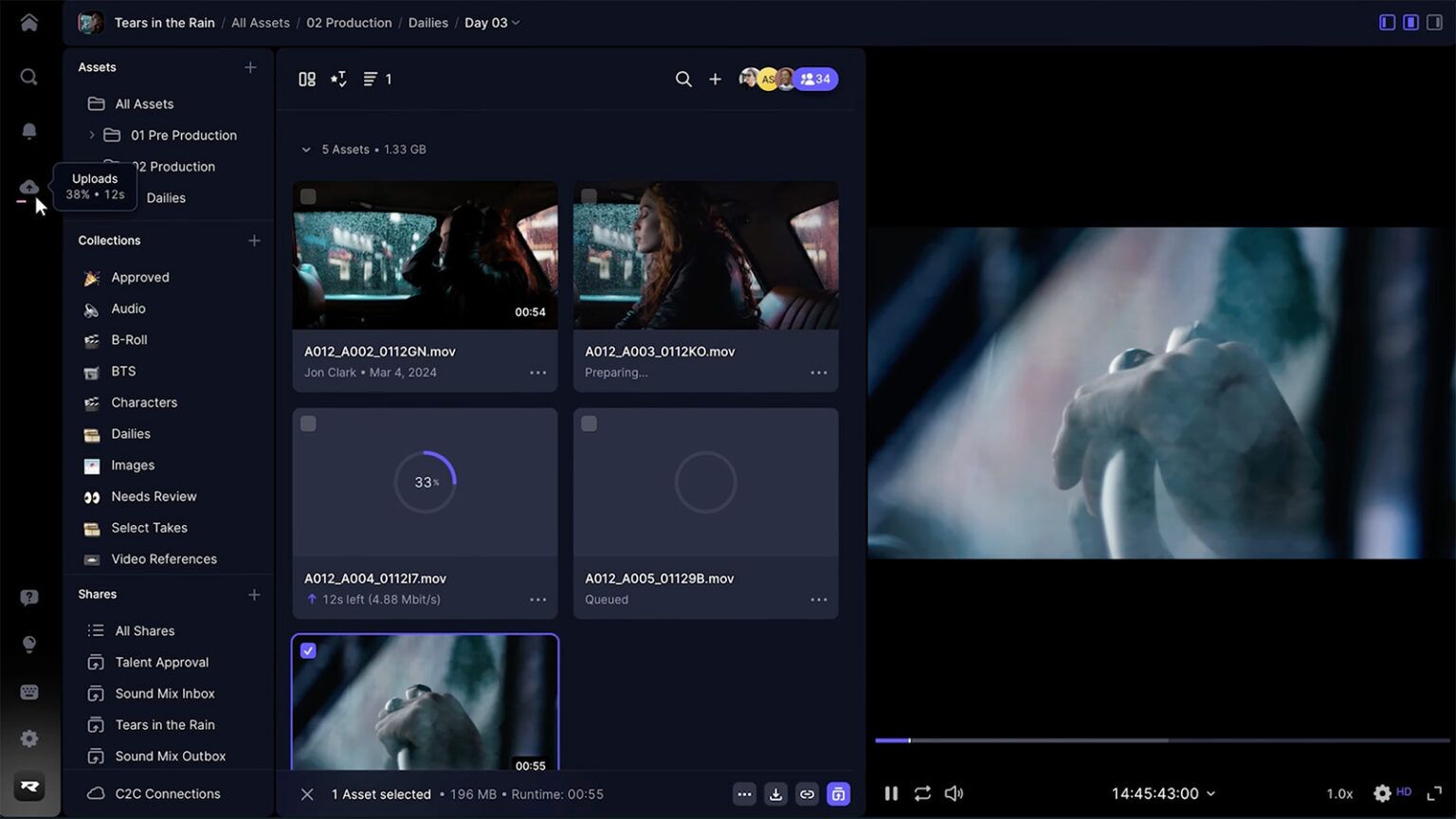Collapse the 5 Assets group
Viewport: 1456px width, 819px height.
tap(305, 150)
